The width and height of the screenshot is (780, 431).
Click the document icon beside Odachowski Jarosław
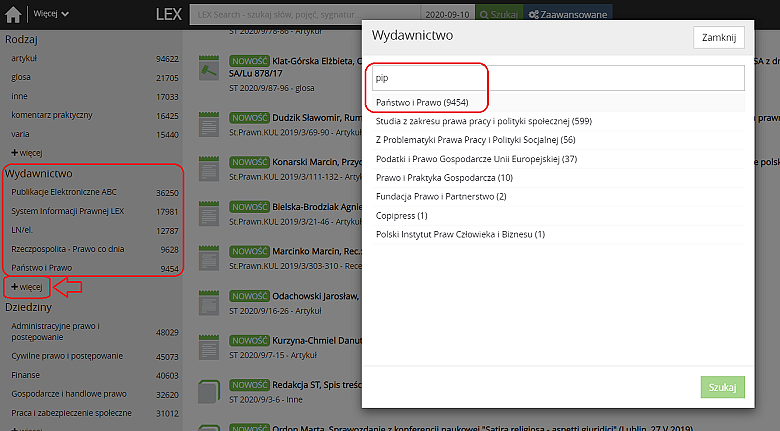208,302
